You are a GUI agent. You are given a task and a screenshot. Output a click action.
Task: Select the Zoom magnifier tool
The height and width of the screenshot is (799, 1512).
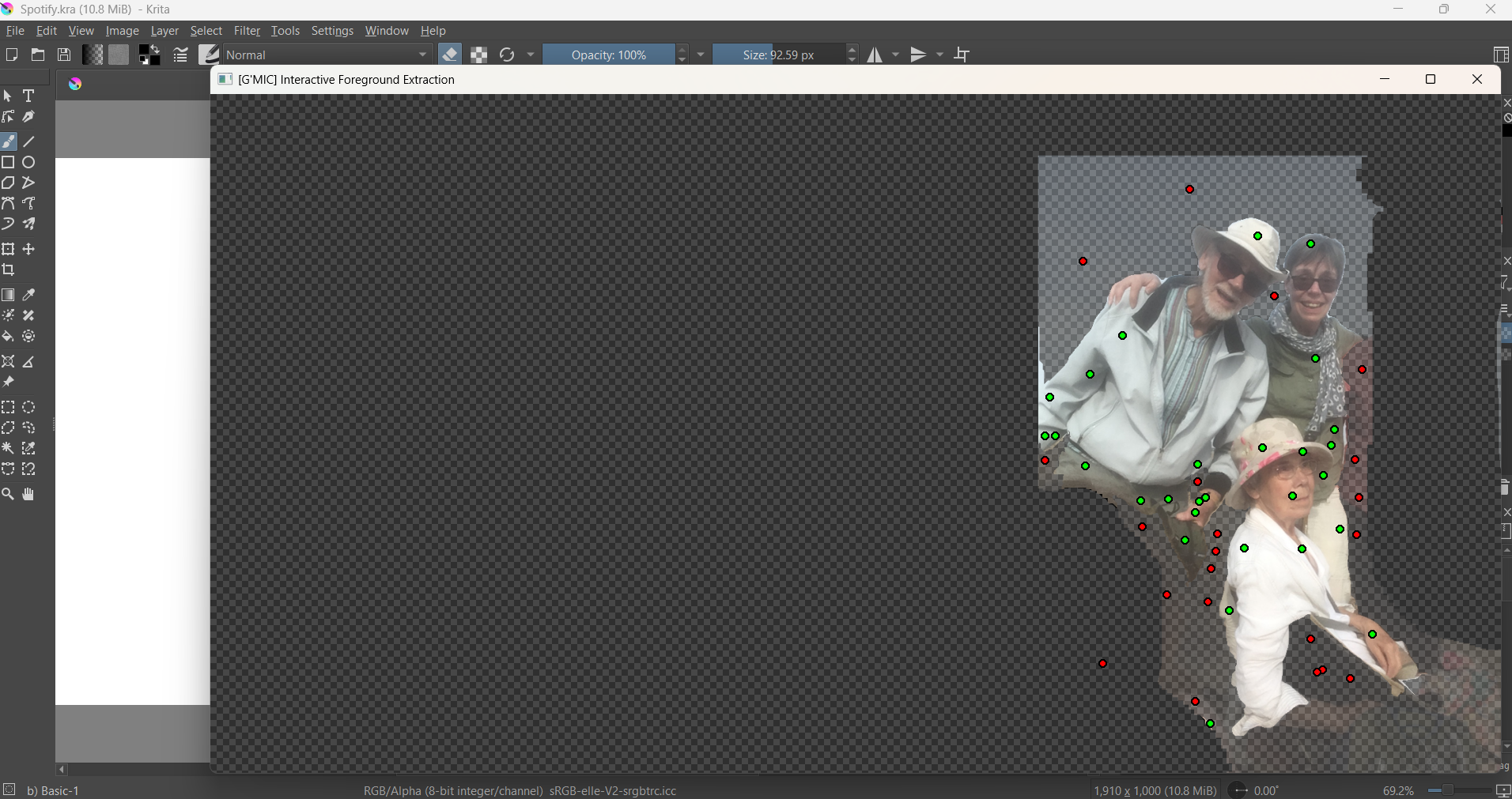9,495
